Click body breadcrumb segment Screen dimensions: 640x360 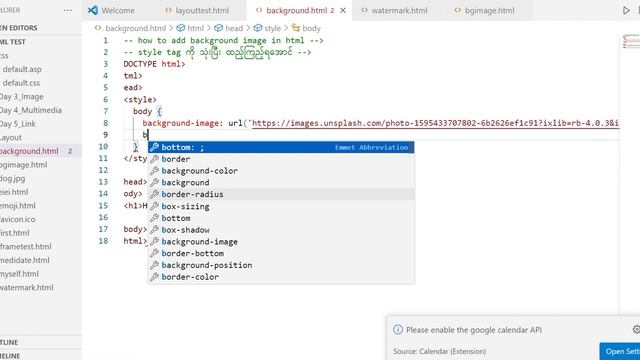click(311, 28)
